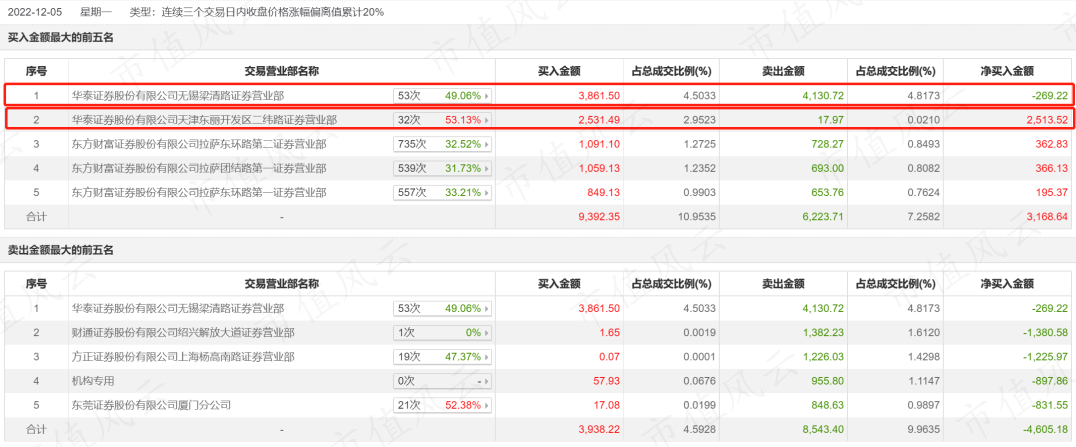Click net buy value 362.83
1076x447 pixels.
click(1053, 144)
